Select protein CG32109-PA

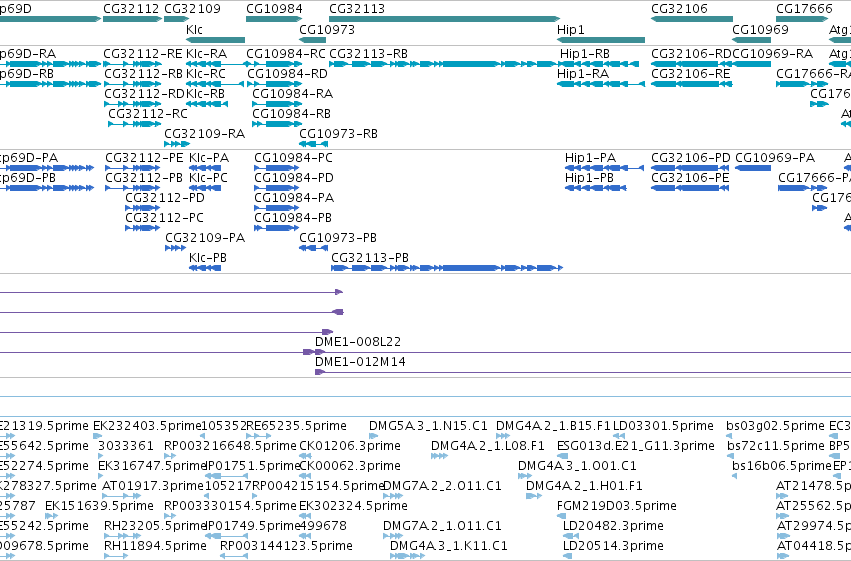click(175, 248)
